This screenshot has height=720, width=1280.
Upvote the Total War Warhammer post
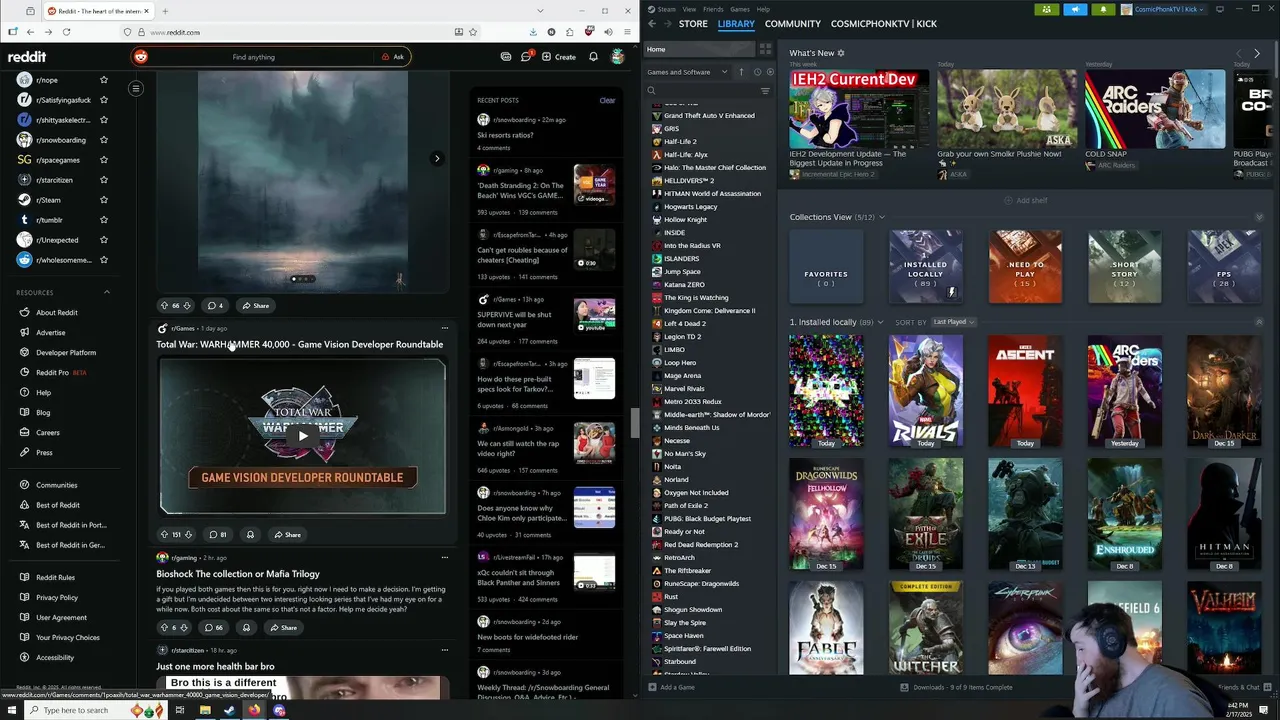165,535
